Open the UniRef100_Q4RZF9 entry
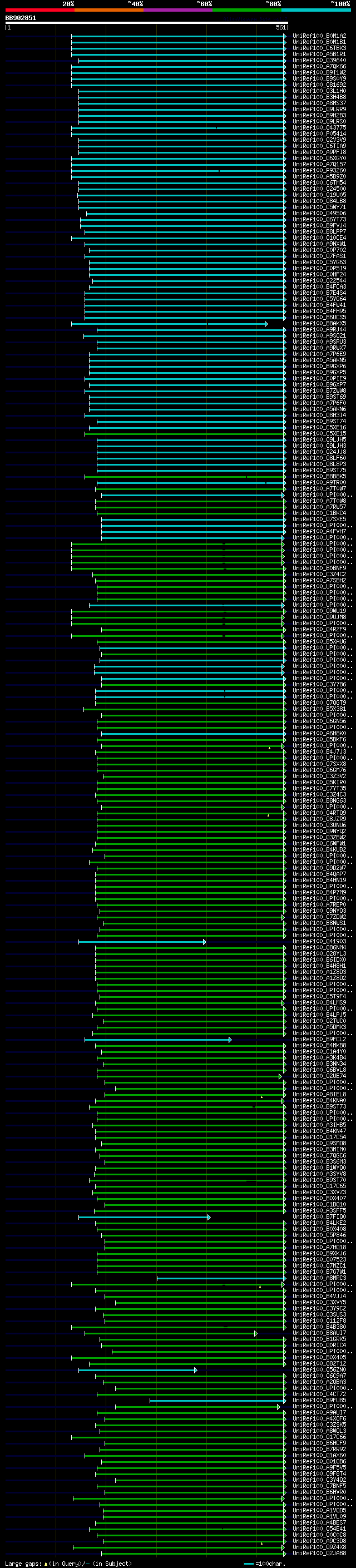The image size is (356, 1568). point(319,630)
